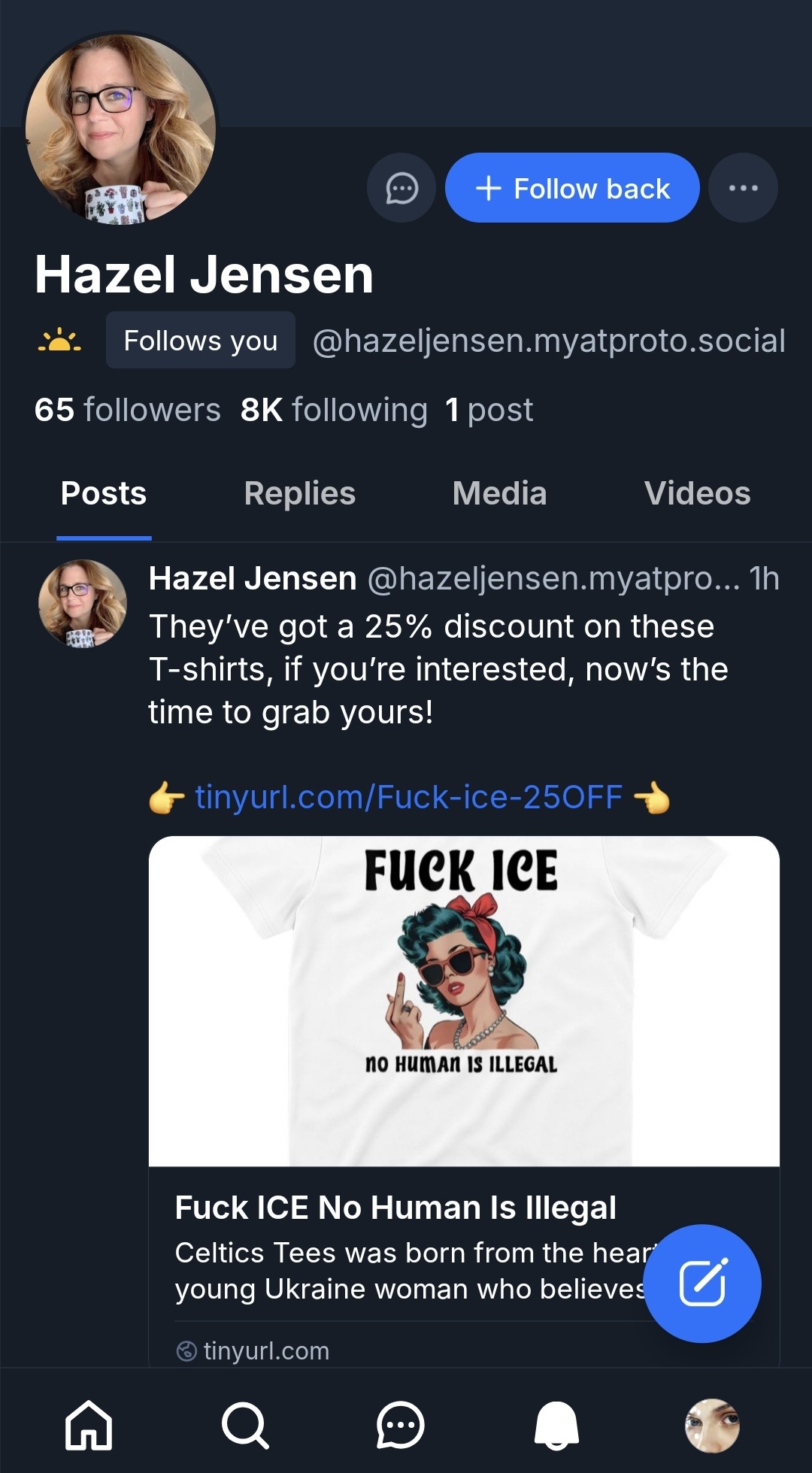Switch to the Videos tab
Image resolution: width=812 pixels, height=1473 pixels.
click(697, 494)
